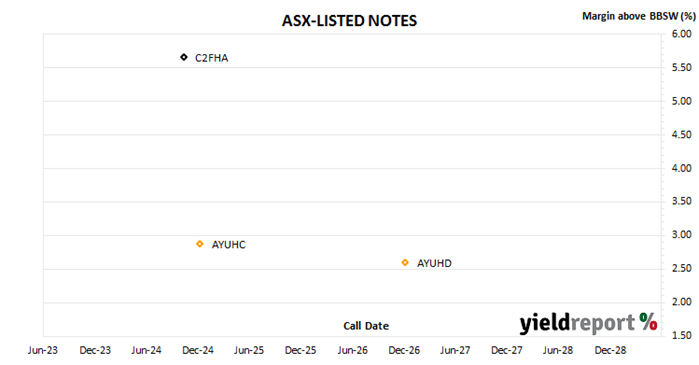The width and height of the screenshot is (699, 365).
Task: Select the Margin above BBSW (%) axis title
Action: (x=639, y=16)
